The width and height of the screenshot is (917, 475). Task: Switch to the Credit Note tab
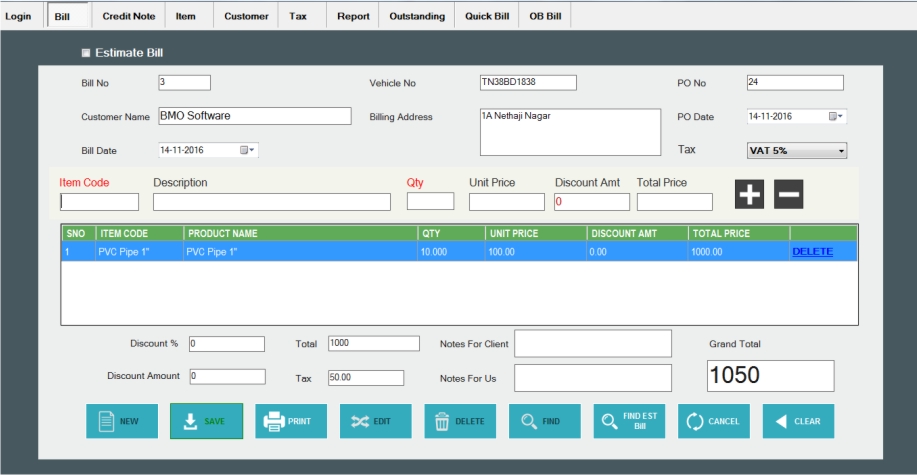[129, 16]
